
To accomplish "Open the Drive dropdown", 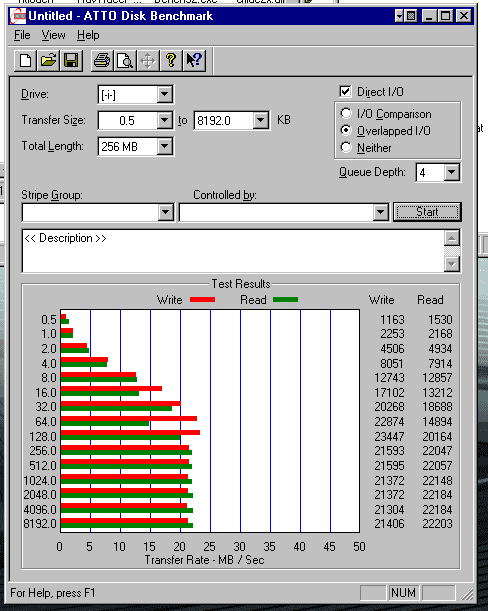I will click(165, 94).
